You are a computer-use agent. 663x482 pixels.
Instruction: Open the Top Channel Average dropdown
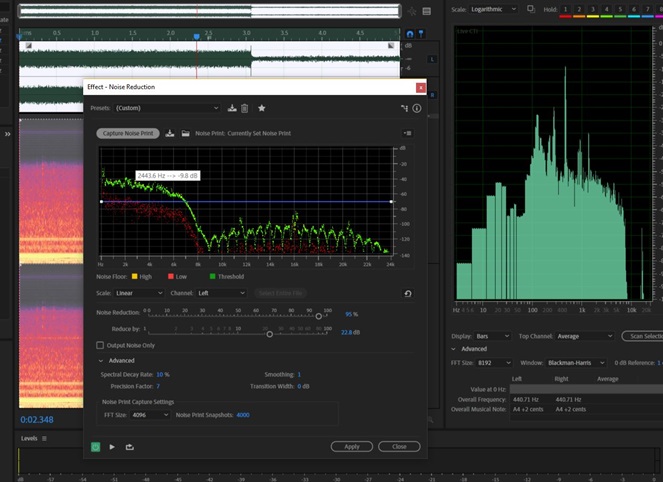(x=584, y=337)
